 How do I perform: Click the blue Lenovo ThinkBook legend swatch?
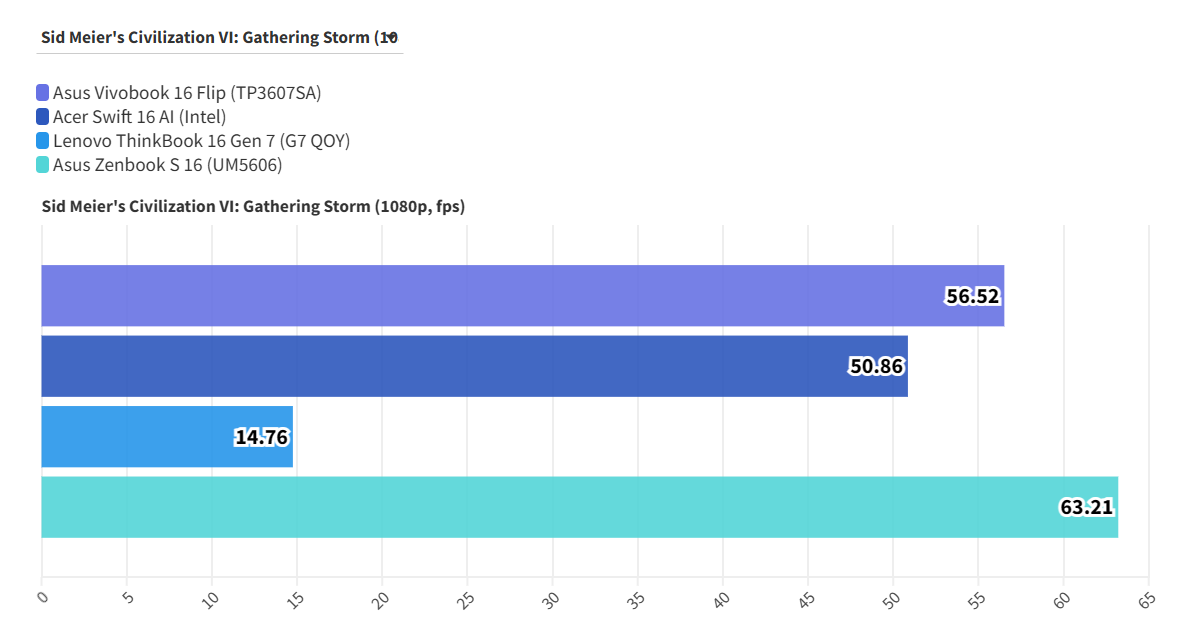coord(43,141)
